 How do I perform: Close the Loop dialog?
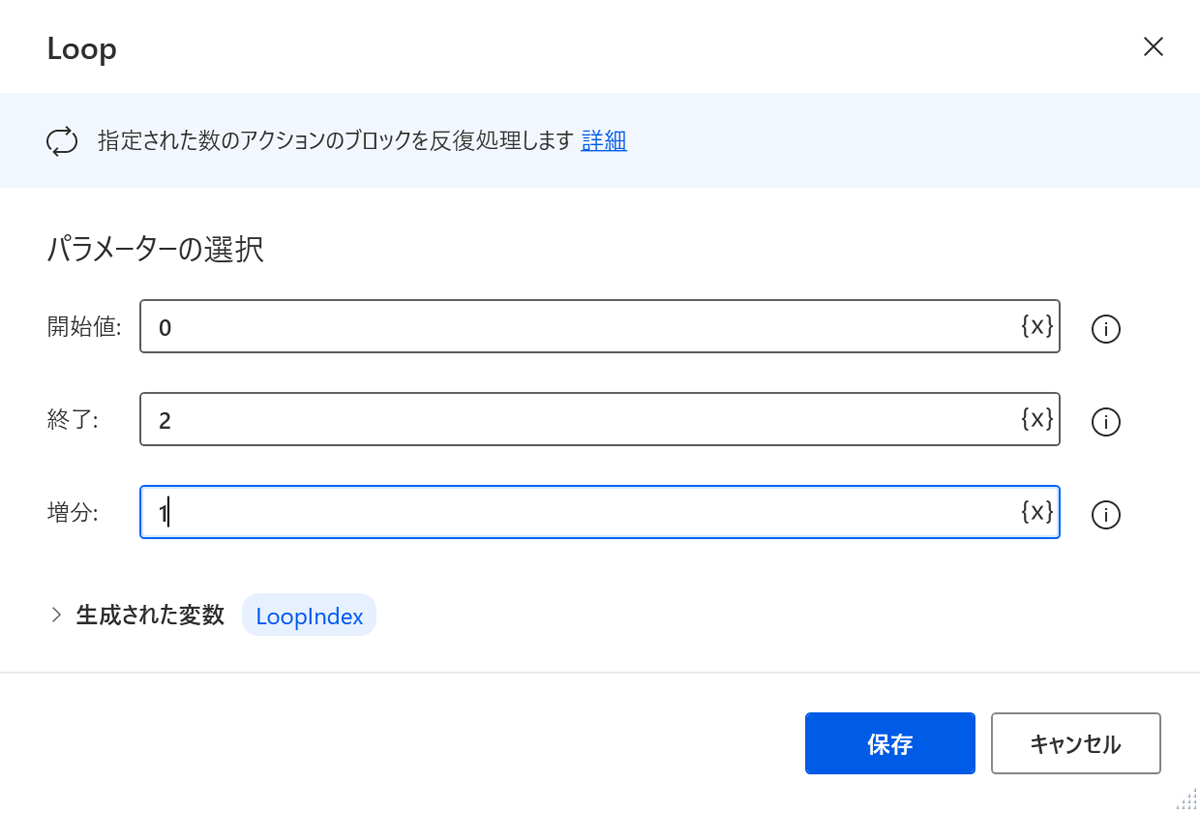1154,47
